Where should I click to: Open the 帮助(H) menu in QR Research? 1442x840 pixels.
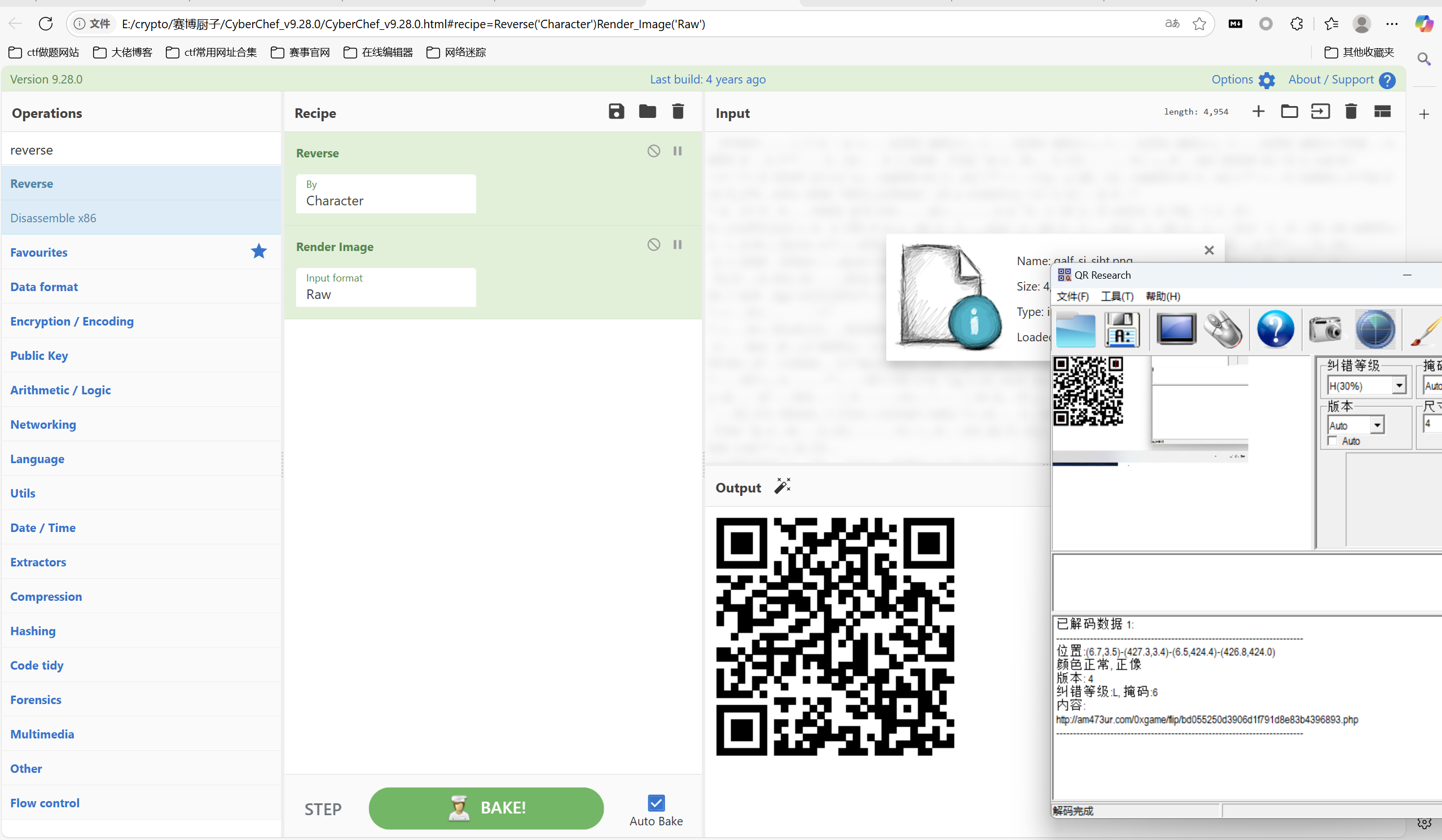click(x=1163, y=296)
